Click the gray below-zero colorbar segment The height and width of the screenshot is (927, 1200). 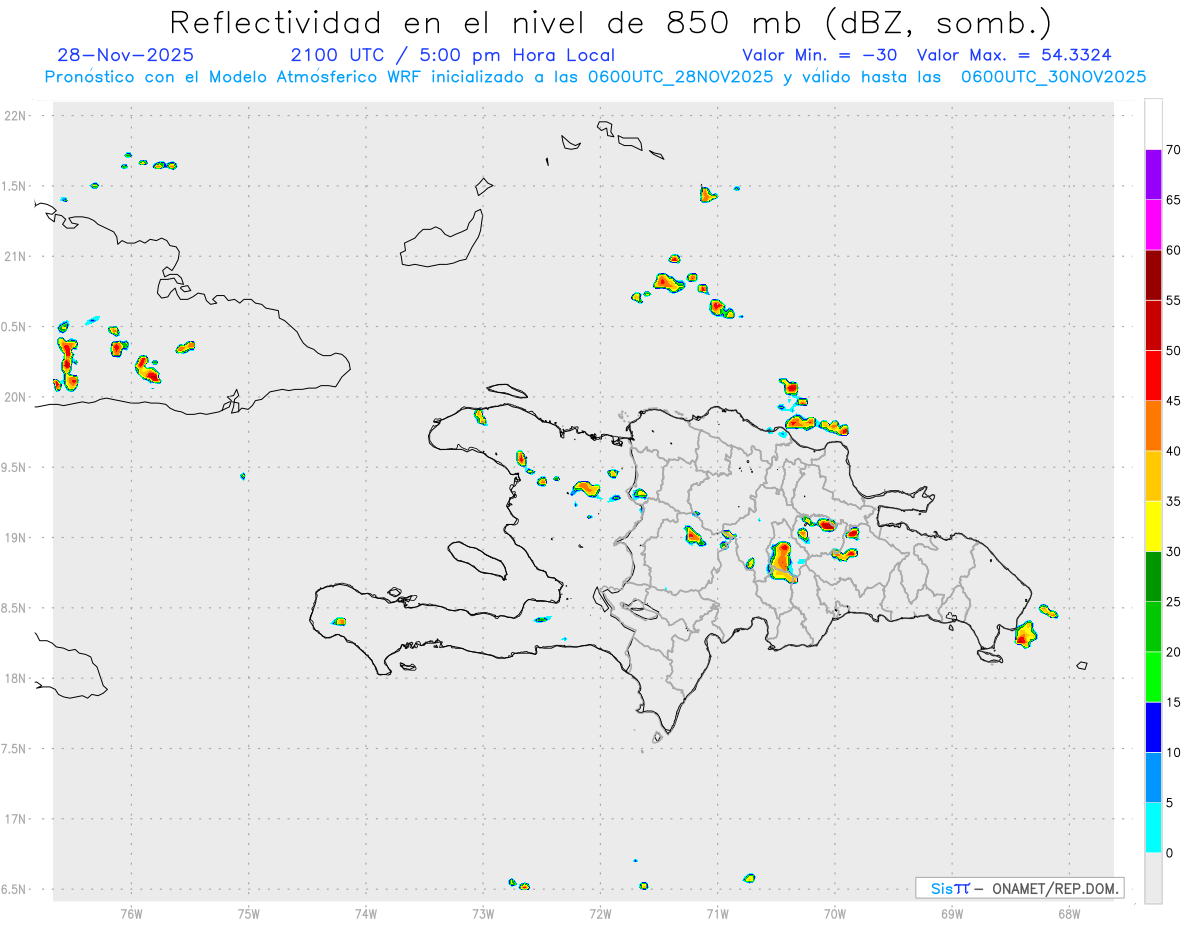1153,878
